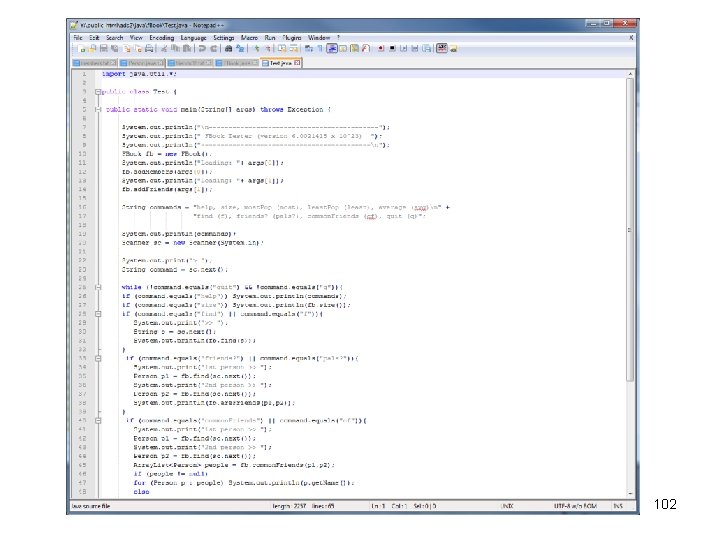Click the vertical scrollbar up arrow
The height and width of the screenshot is (540, 720).
[x=630, y=74]
